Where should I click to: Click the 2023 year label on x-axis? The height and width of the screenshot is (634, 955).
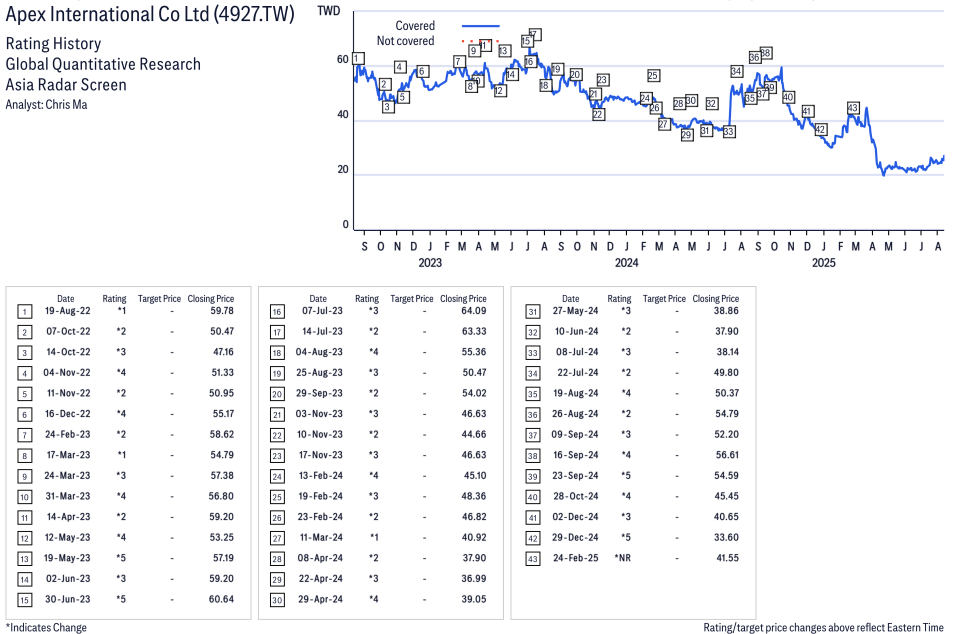pos(430,262)
